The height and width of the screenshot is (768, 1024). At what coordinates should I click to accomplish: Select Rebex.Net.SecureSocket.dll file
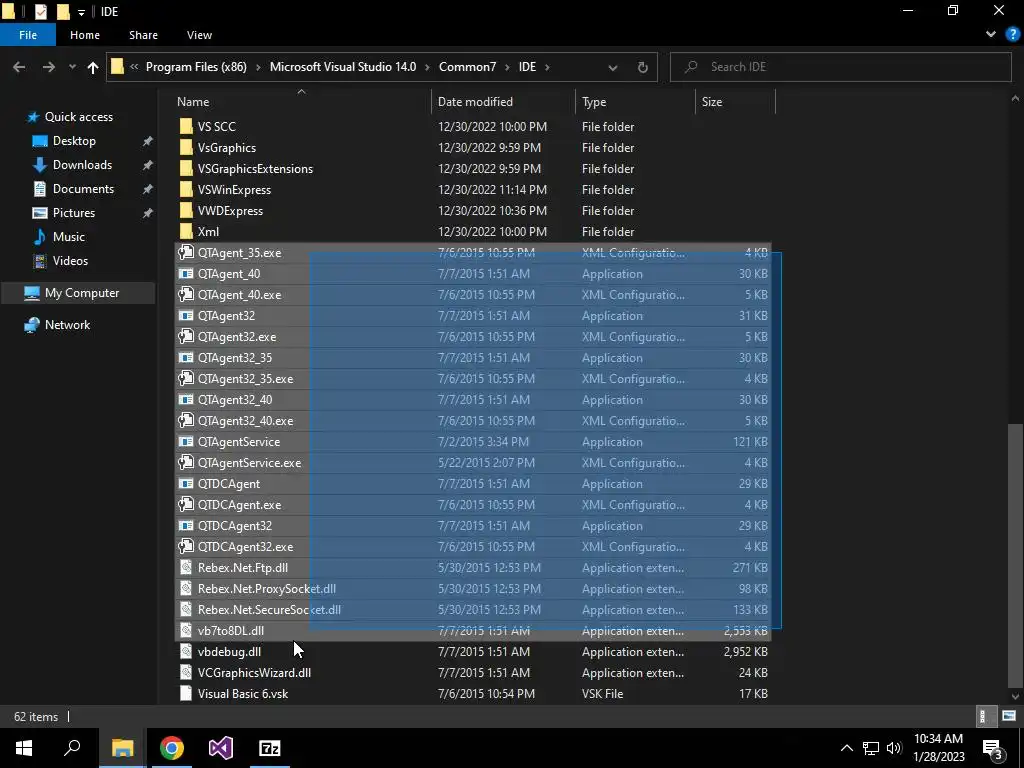269,609
